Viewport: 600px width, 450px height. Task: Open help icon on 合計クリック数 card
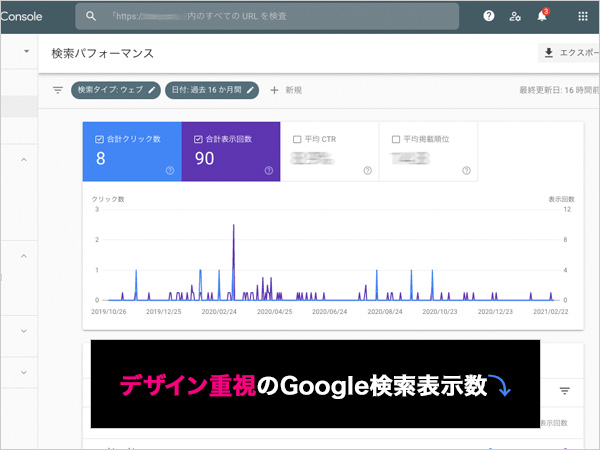coord(170,171)
